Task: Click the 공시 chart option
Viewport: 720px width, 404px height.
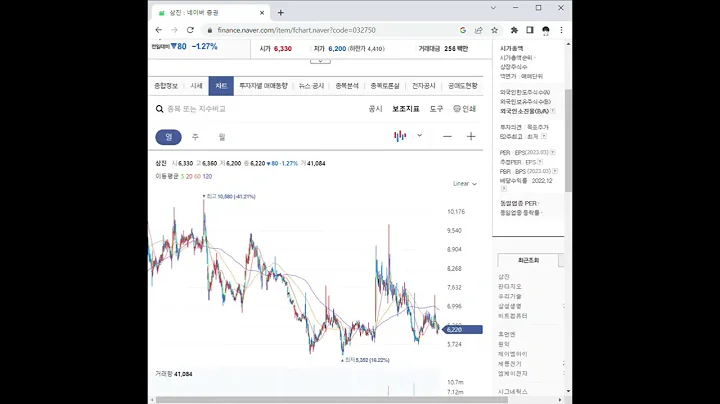Action: click(375, 109)
